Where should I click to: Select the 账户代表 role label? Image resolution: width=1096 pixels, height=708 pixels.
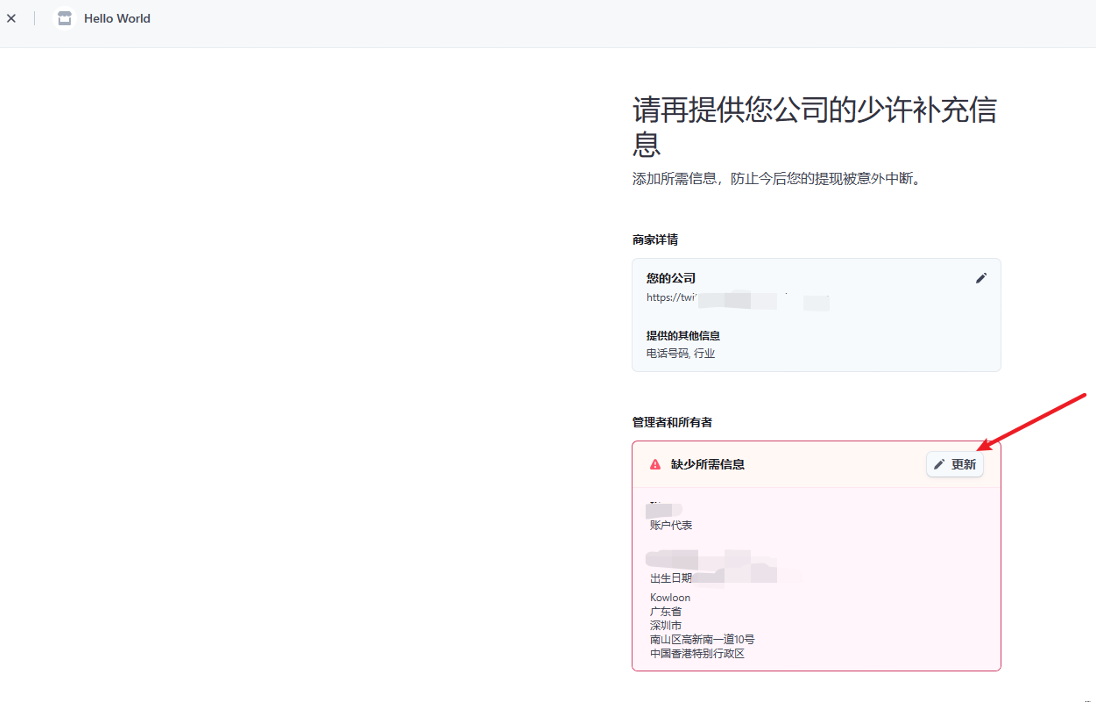point(671,525)
